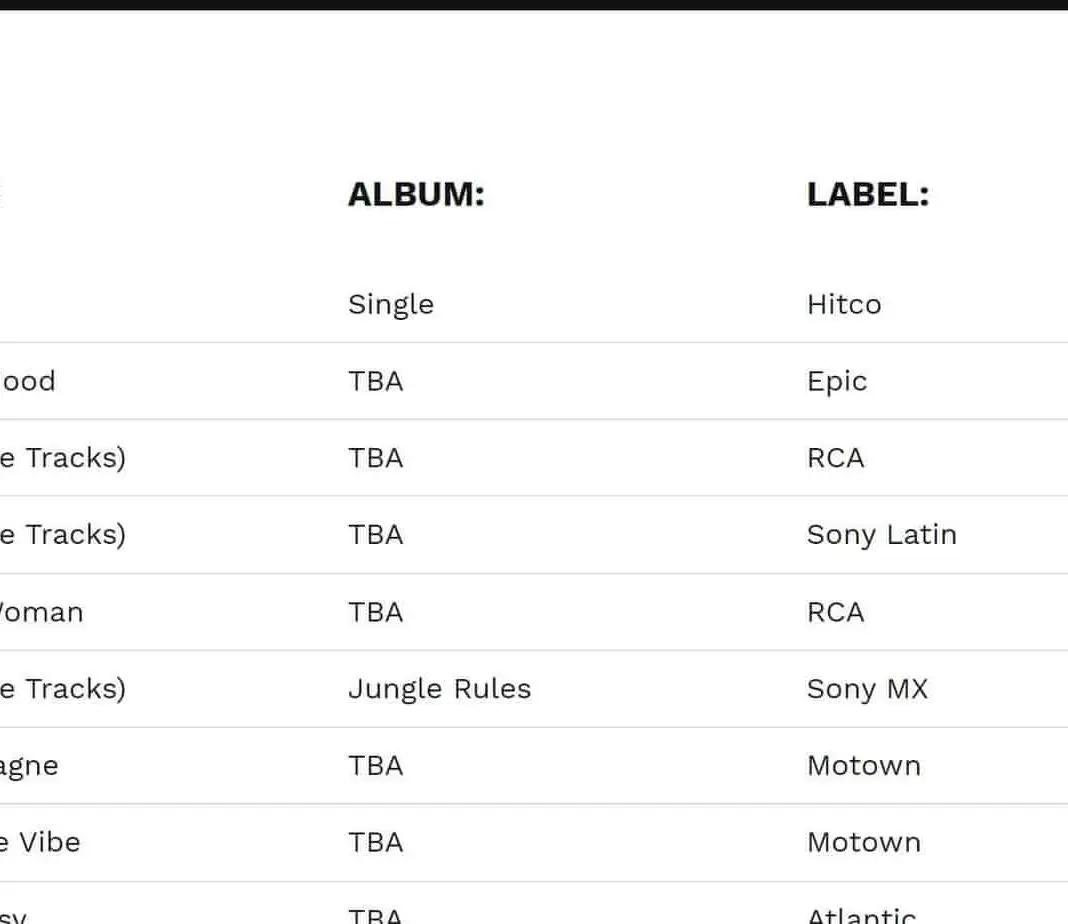The height and width of the screenshot is (924, 1068).
Task: Click TBA in the Atlantic row
Action: (375, 914)
